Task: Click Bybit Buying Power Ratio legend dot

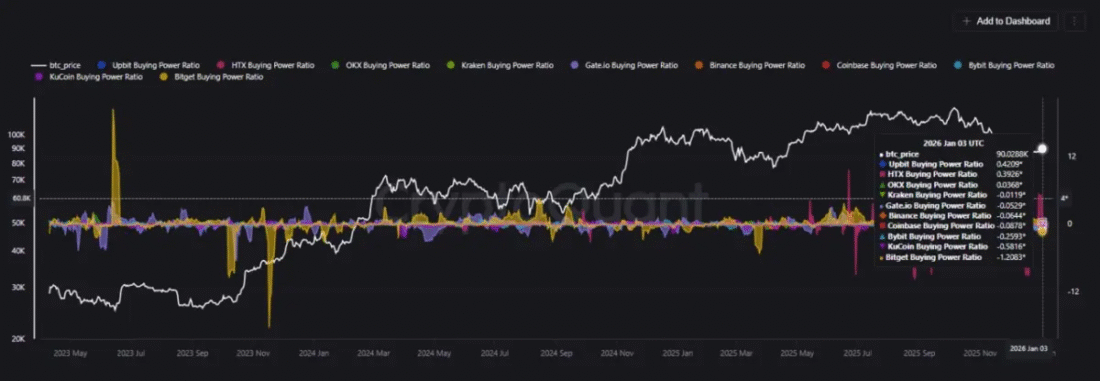Action: pyautogui.click(x=958, y=65)
